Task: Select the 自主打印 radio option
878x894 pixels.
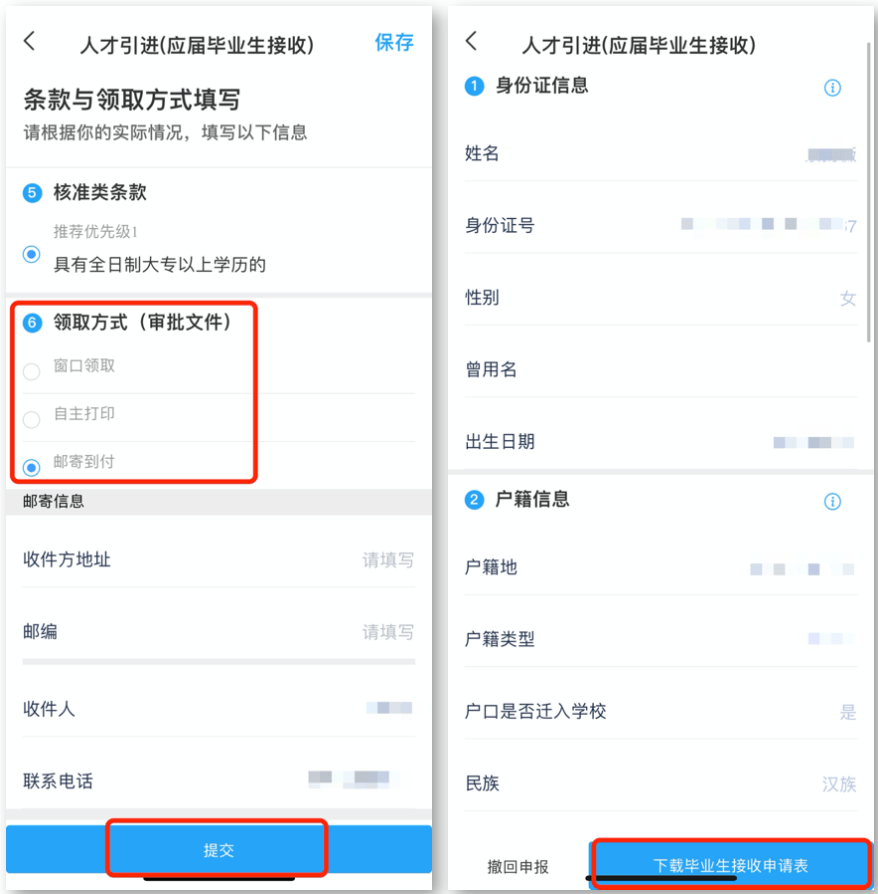Action: tap(31, 420)
